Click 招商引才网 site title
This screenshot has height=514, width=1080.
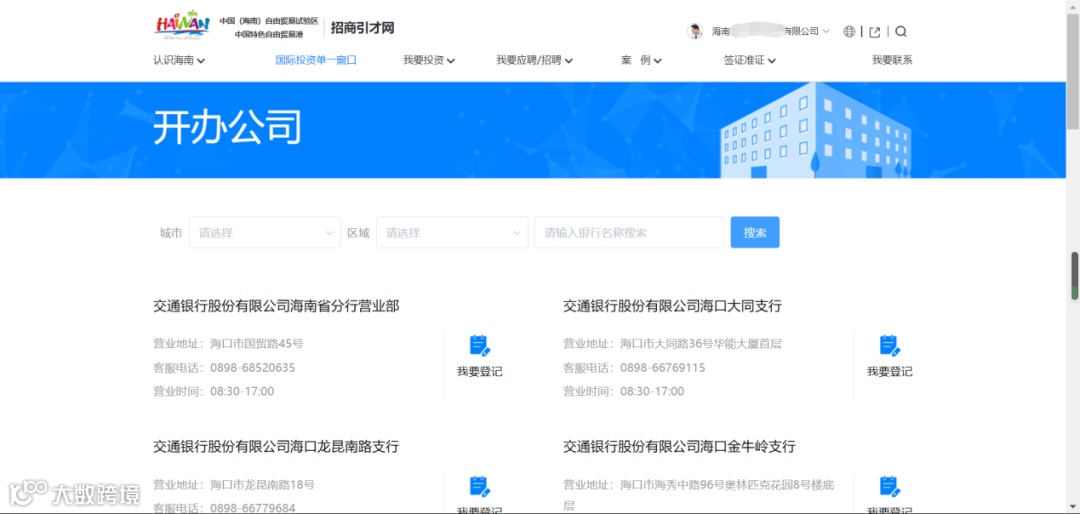coord(362,28)
